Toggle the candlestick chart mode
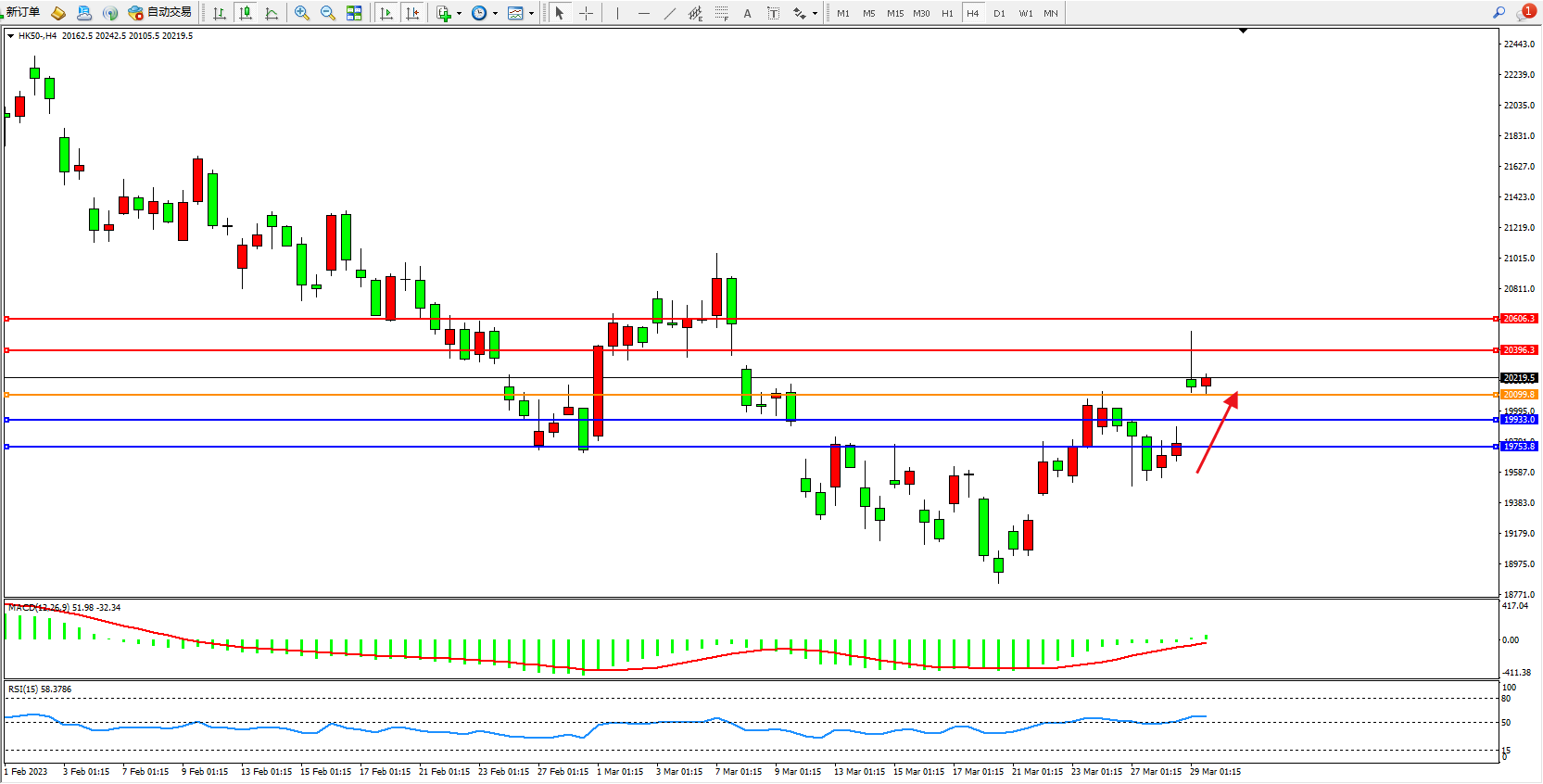The height and width of the screenshot is (784, 1543). pyautogui.click(x=246, y=13)
